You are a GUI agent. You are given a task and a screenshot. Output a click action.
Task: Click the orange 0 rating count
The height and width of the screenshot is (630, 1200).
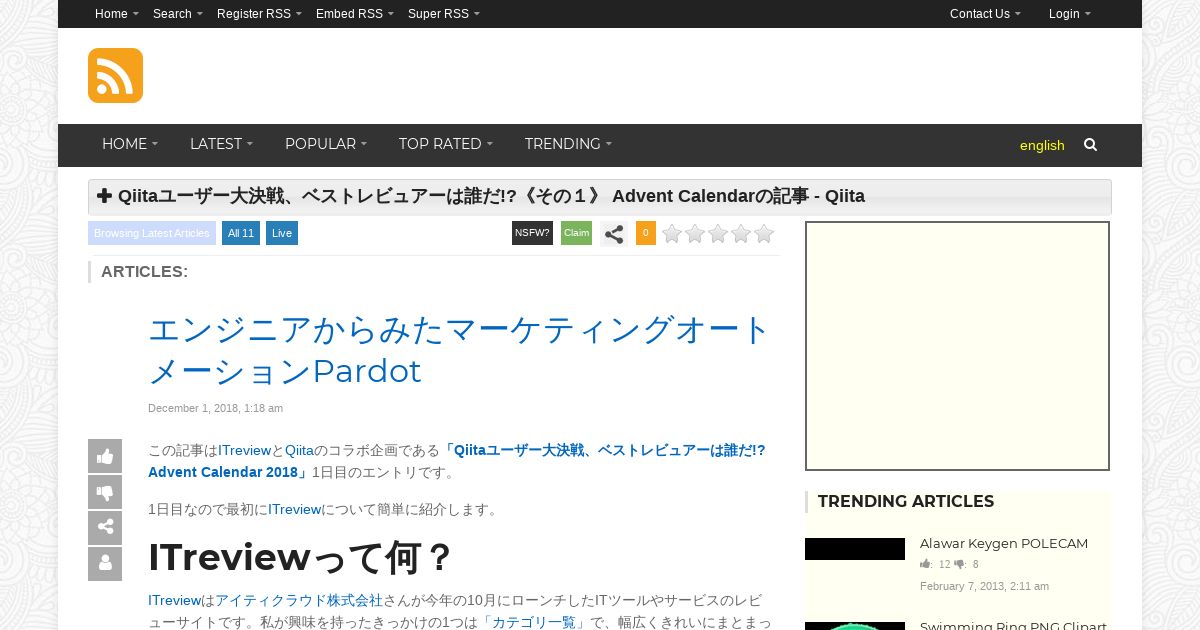[x=646, y=233]
